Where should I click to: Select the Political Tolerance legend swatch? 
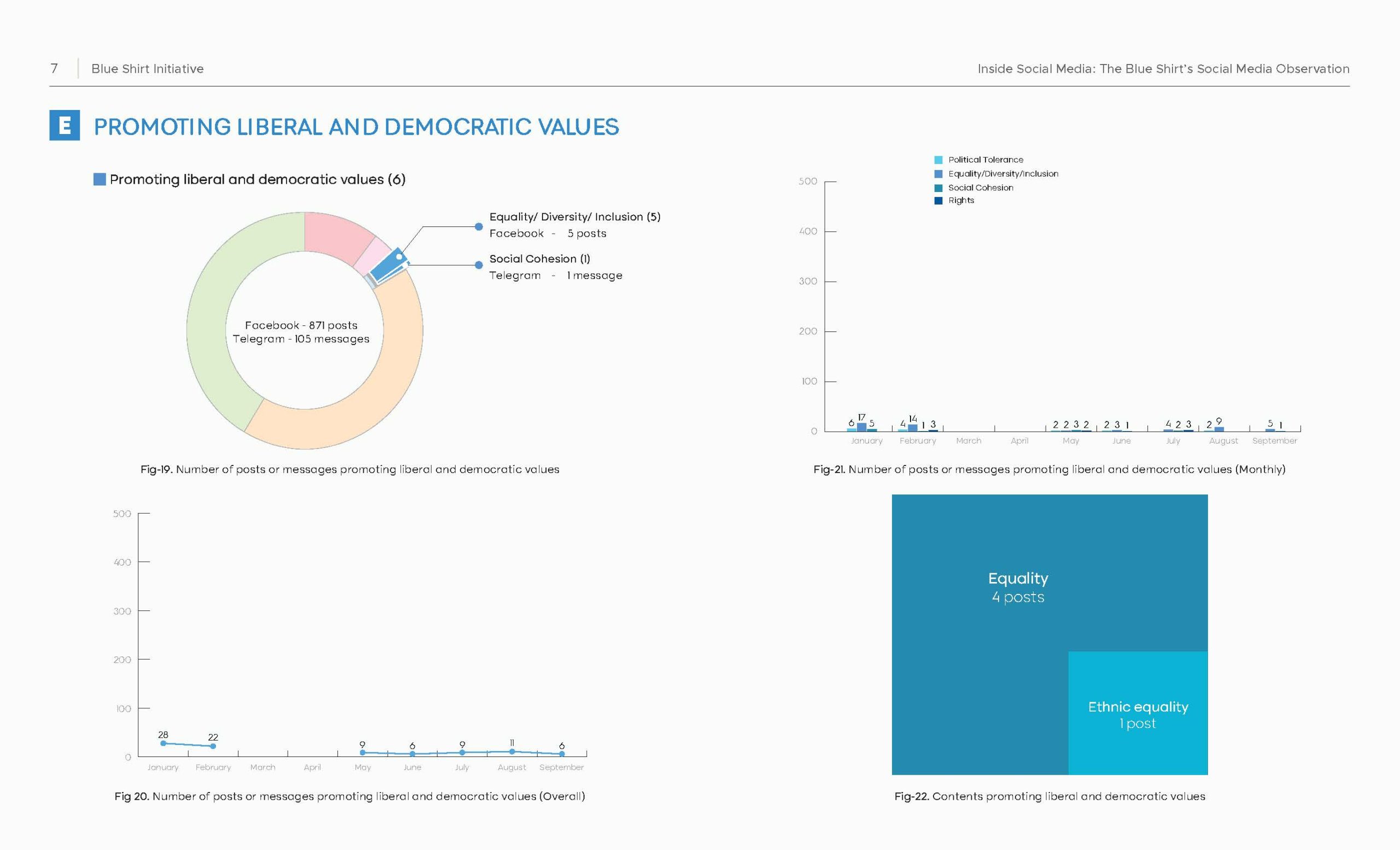click(938, 160)
